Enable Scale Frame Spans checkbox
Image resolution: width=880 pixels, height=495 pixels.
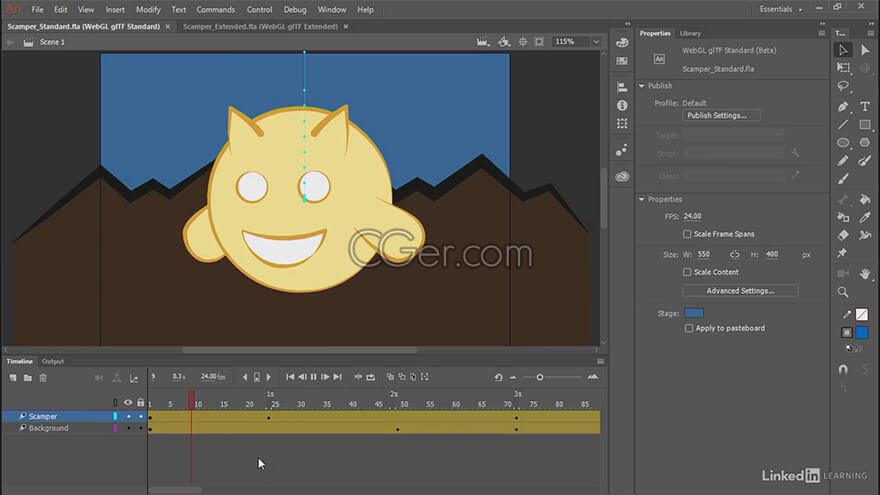pos(687,234)
